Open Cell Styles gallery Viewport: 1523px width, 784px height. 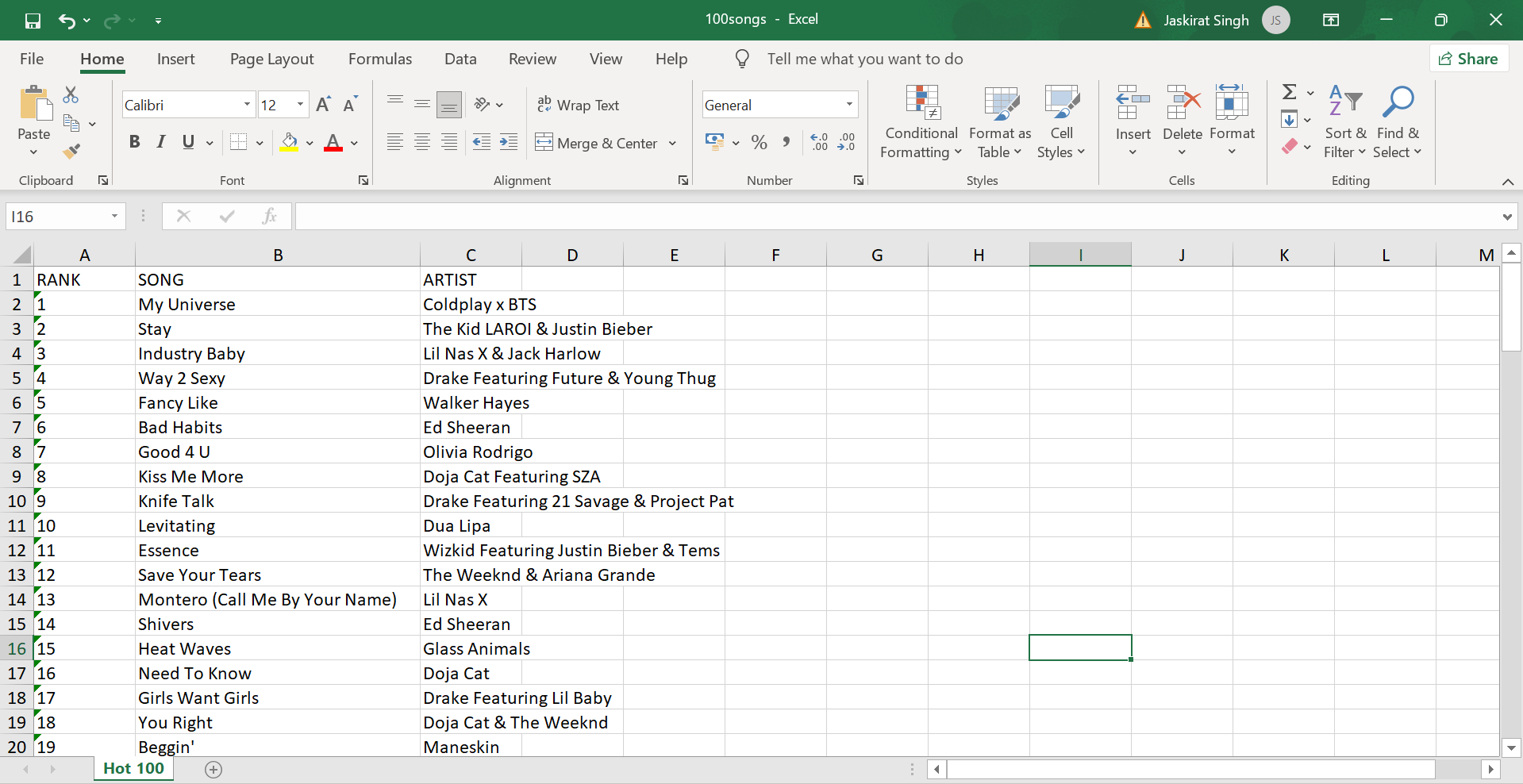point(1061,121)
